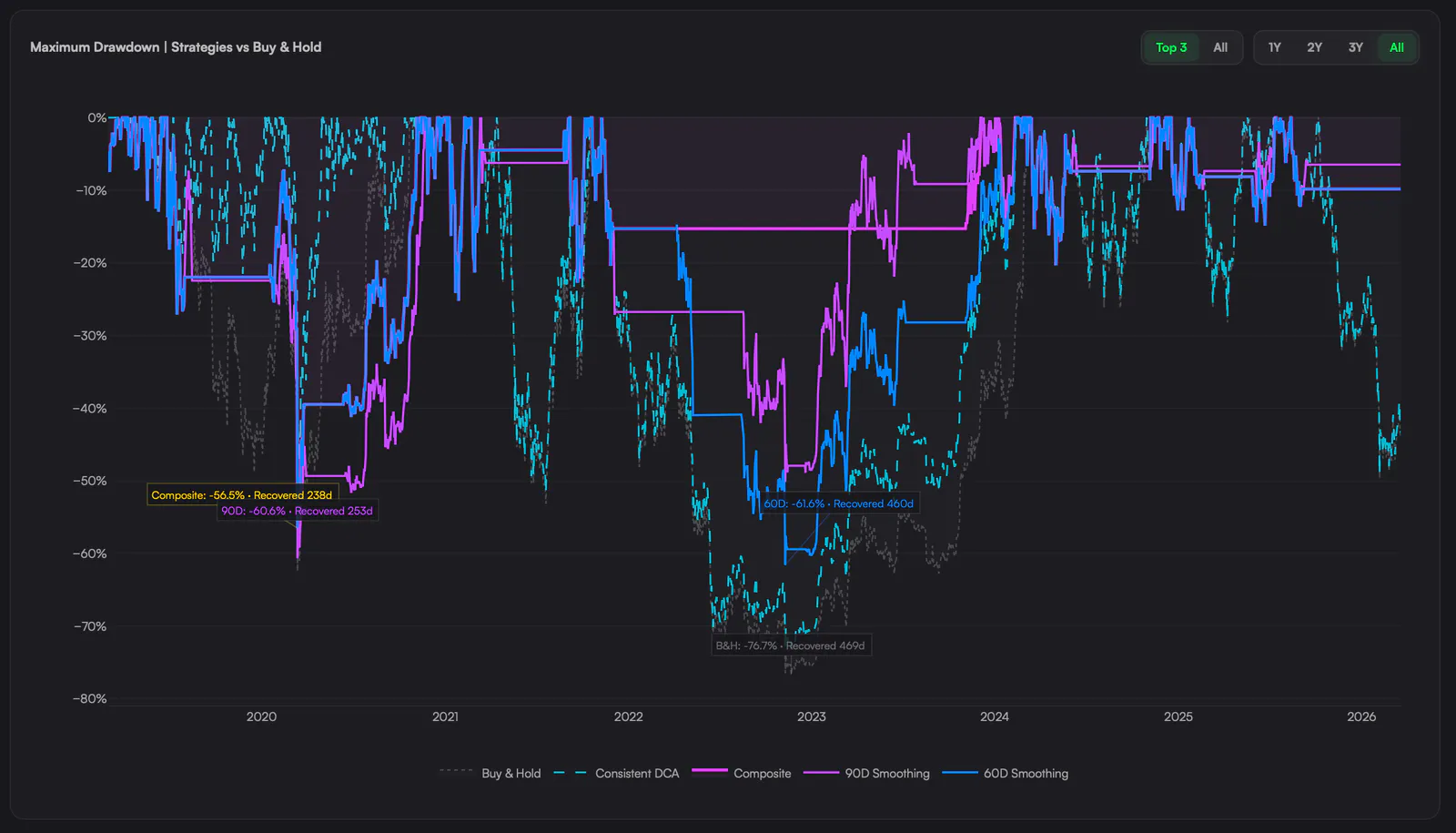Select the All time range button
The width and height of the screenshot is (1456, 833).
point(1396,47)
